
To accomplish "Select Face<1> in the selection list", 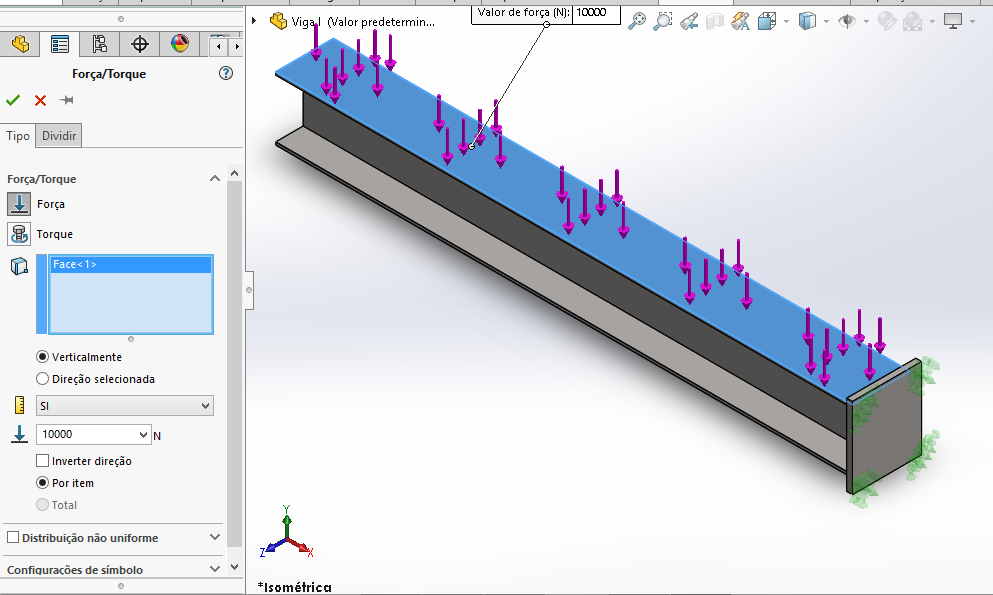I will click(130, 265).
